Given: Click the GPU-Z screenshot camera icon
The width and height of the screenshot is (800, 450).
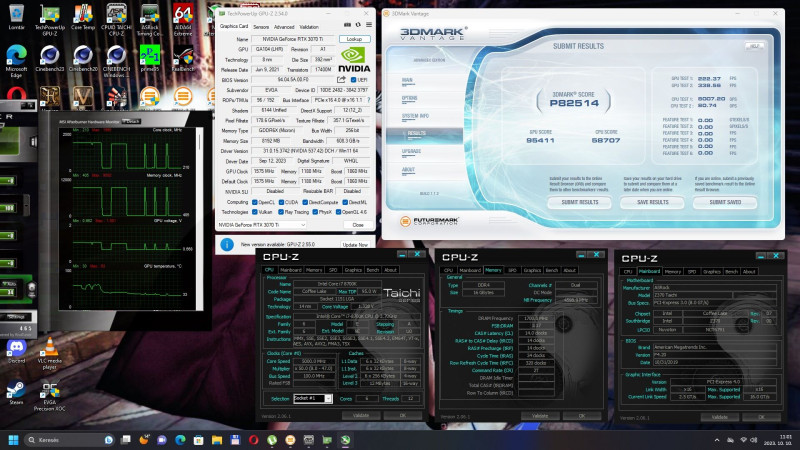Looking at the screenshot, I should click(x=347, y=25).
